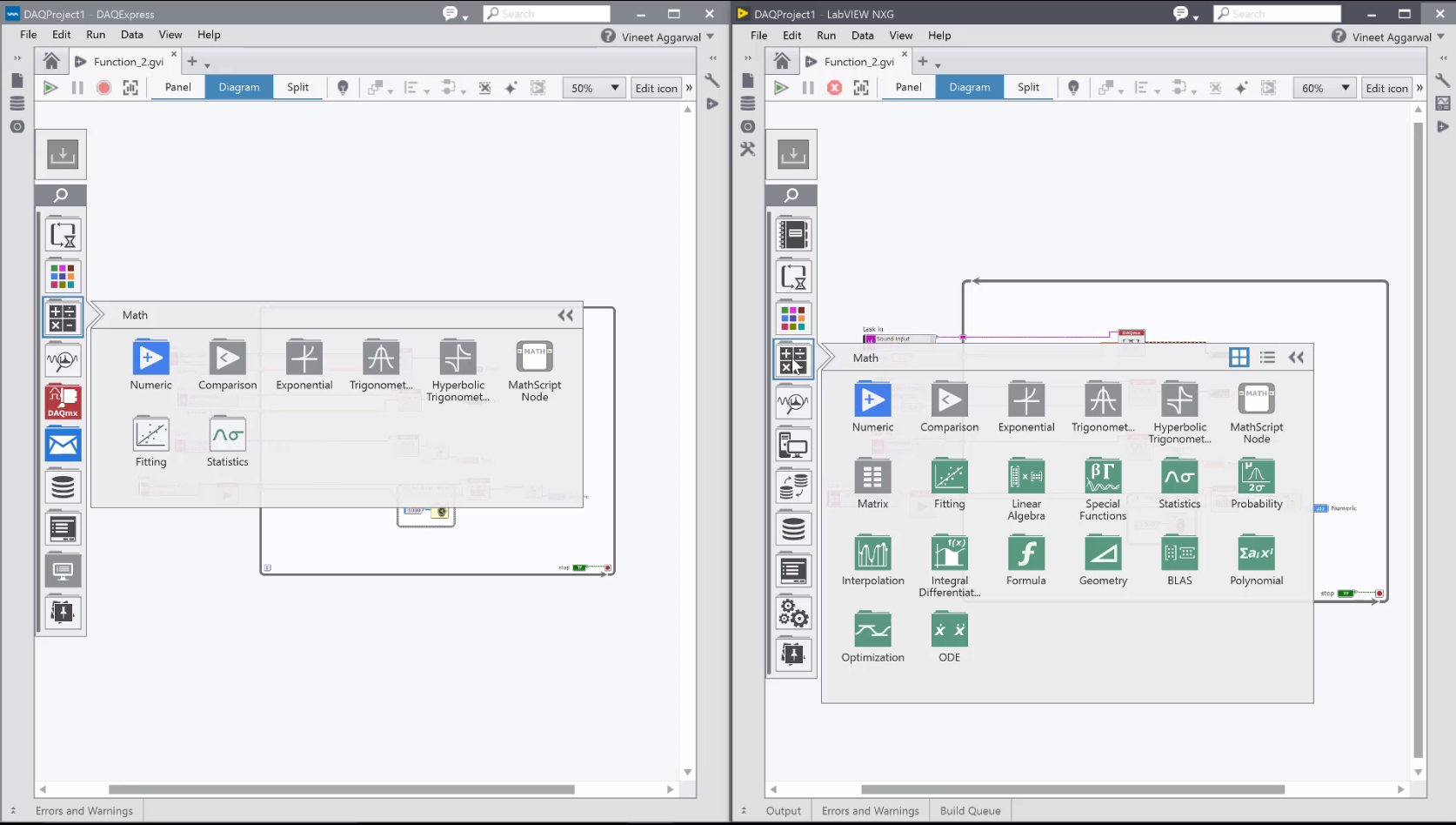Open Interpolation palette in LabVIEW NXG
This screenshot has height=825, width=1456.
pos(872,560)
